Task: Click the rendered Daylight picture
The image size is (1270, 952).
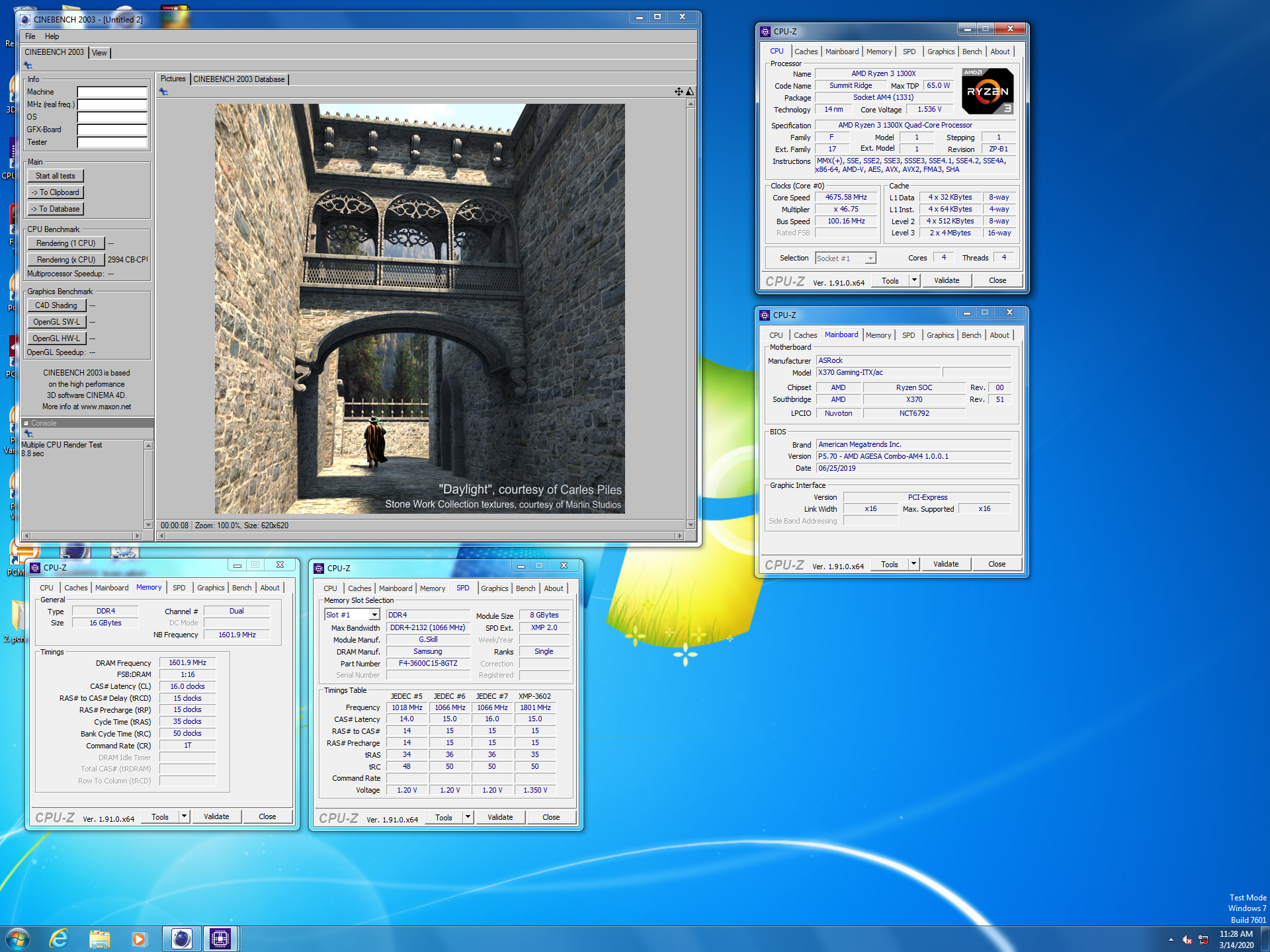Action: point(419,309)
